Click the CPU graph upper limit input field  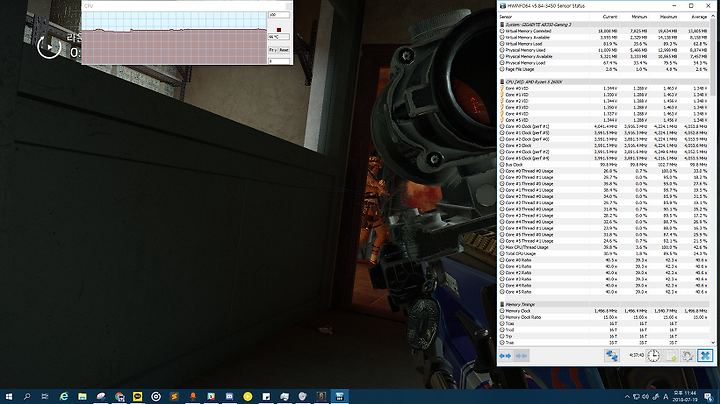tap(279, 15)
